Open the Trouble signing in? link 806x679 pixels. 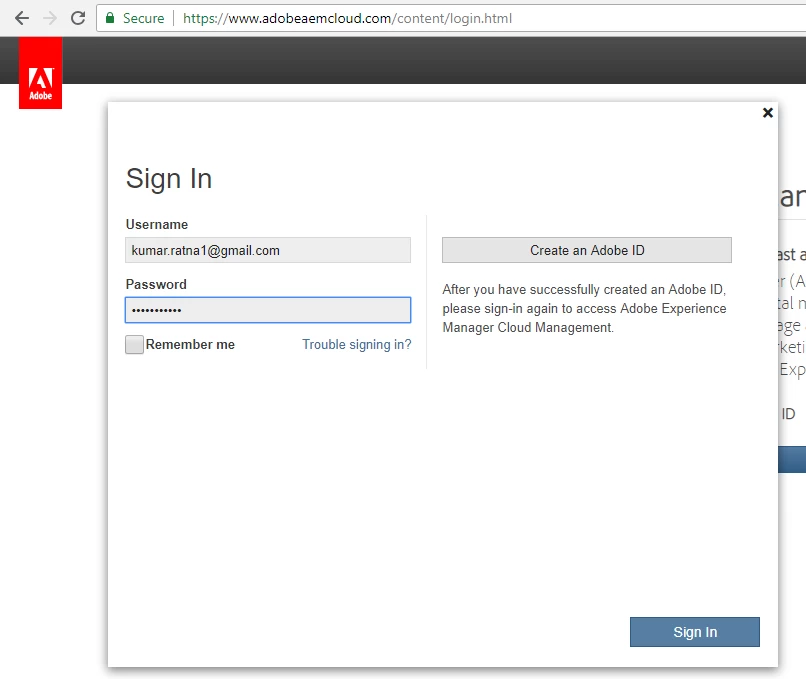[x=357, y=344]
